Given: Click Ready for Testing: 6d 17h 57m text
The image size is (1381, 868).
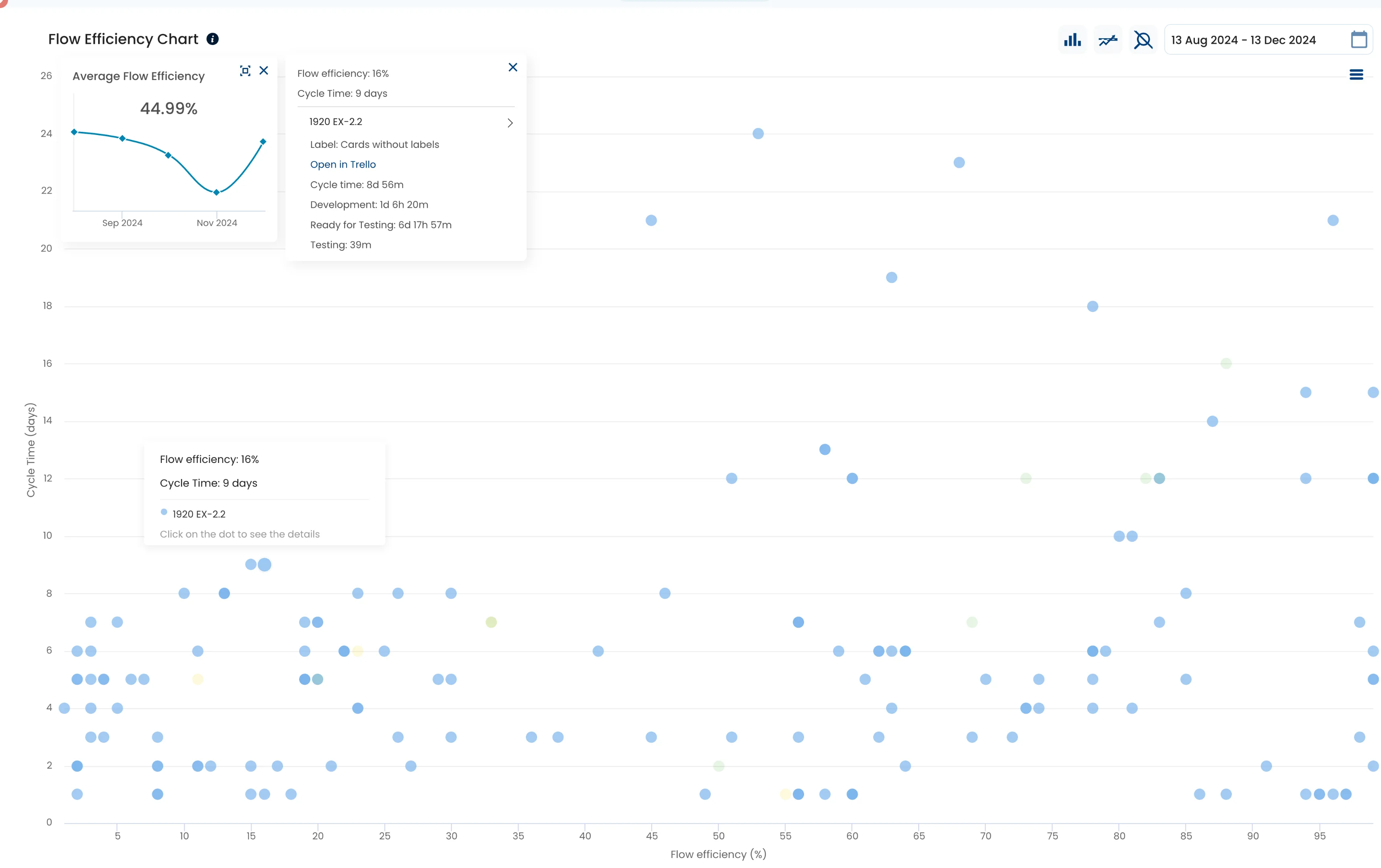Looking at the screenshot, I should (x=381, y=225).
